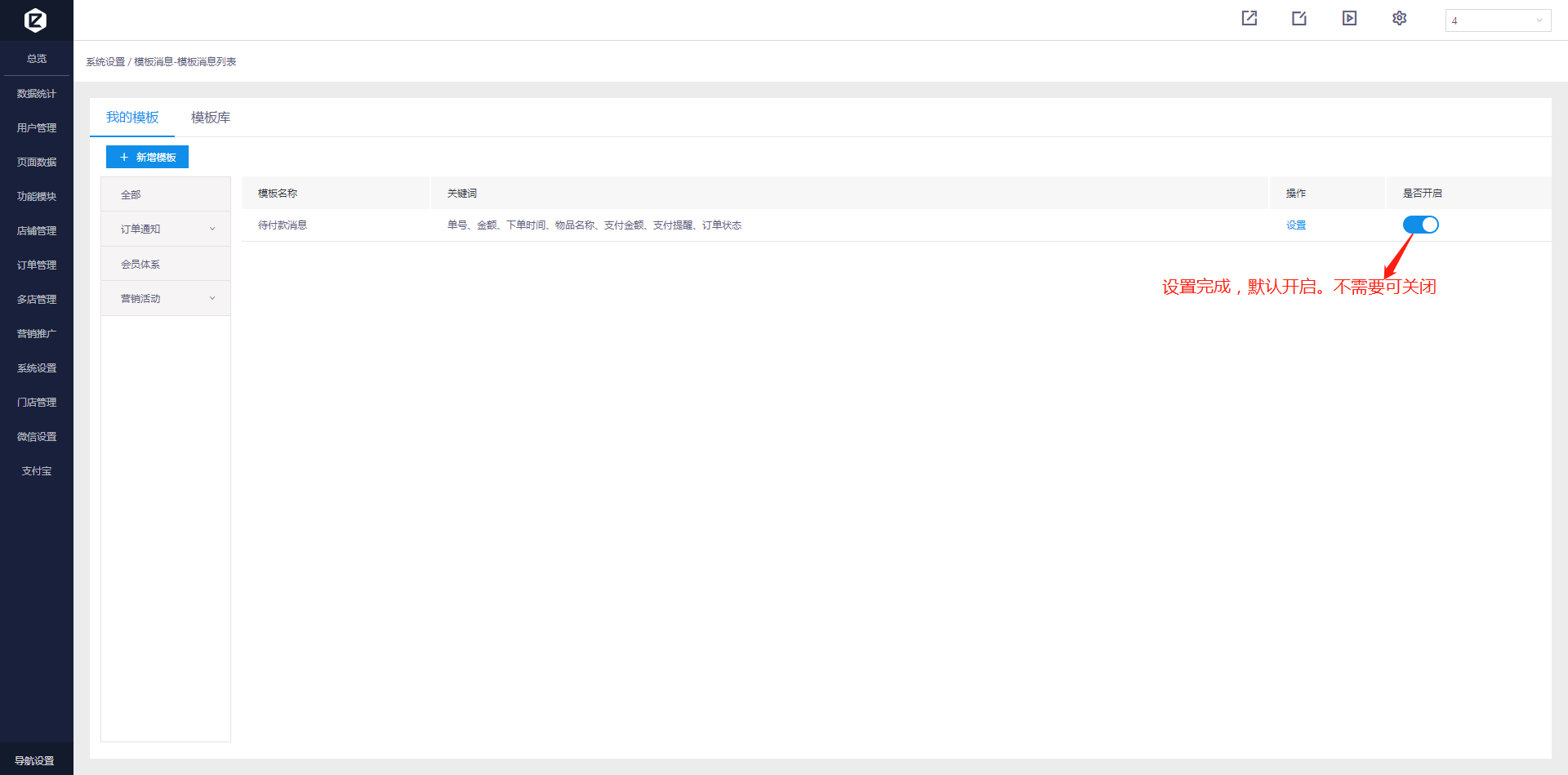Screen dimensions: 1568x775
Task: Select the 我的模板 tab
Action: (132, 118)
